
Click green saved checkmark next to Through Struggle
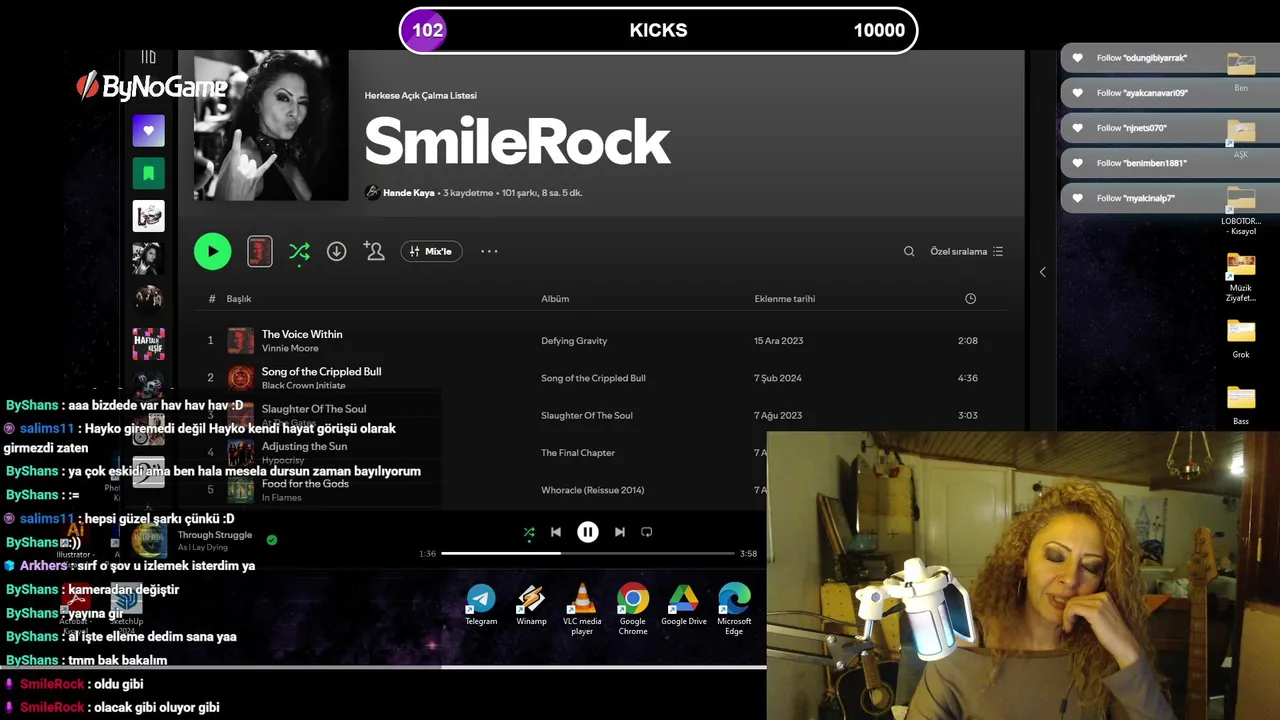[272, 540]
